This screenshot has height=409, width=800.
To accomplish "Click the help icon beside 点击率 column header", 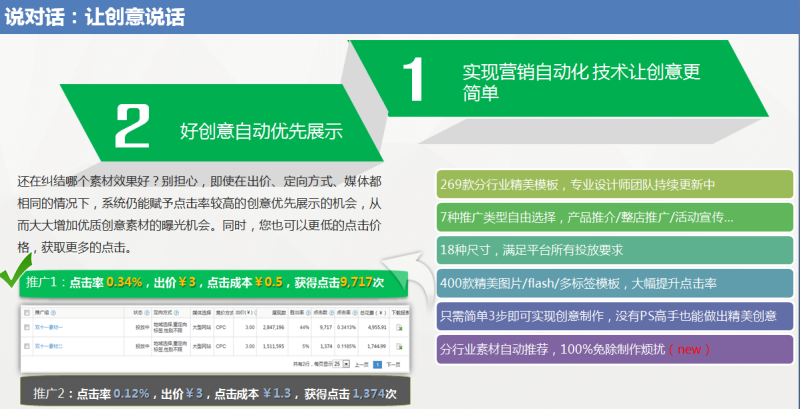I will 355,313.
